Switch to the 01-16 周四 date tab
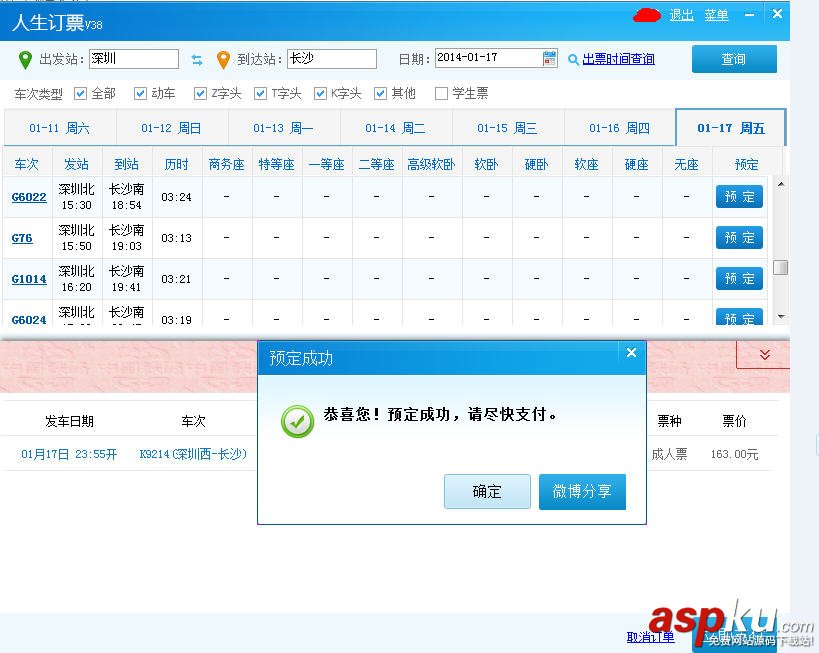 (619, 128)
